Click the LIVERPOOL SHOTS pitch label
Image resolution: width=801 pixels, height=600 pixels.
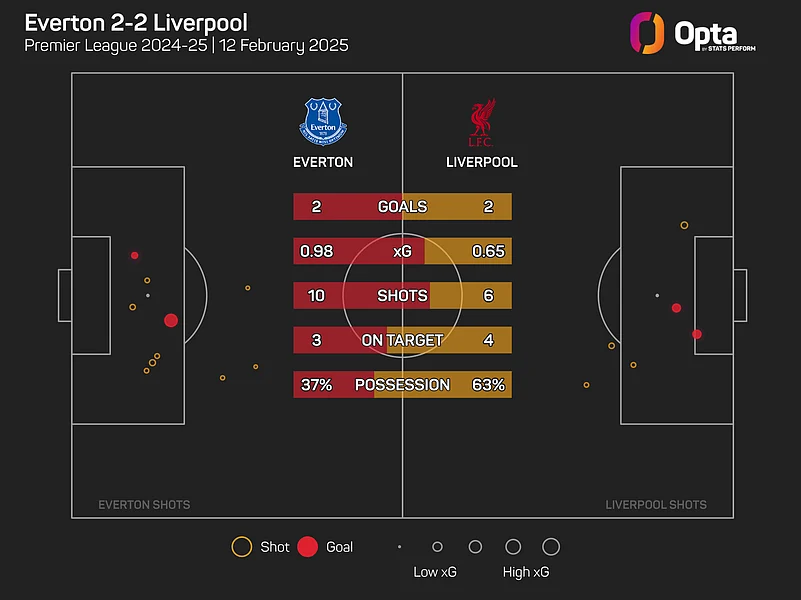656,505
